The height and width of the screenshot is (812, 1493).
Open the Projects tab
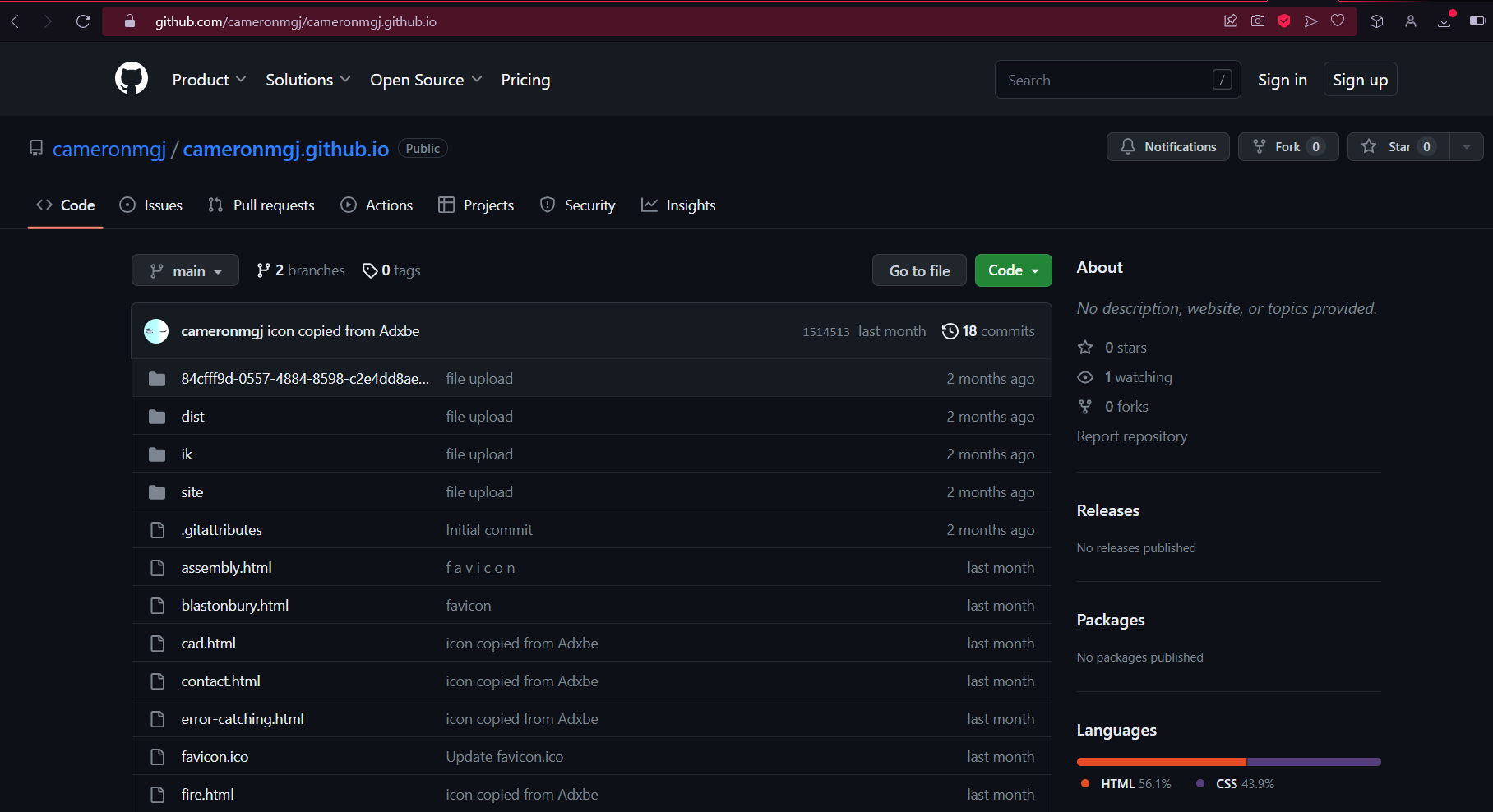[x=476, y=205]
